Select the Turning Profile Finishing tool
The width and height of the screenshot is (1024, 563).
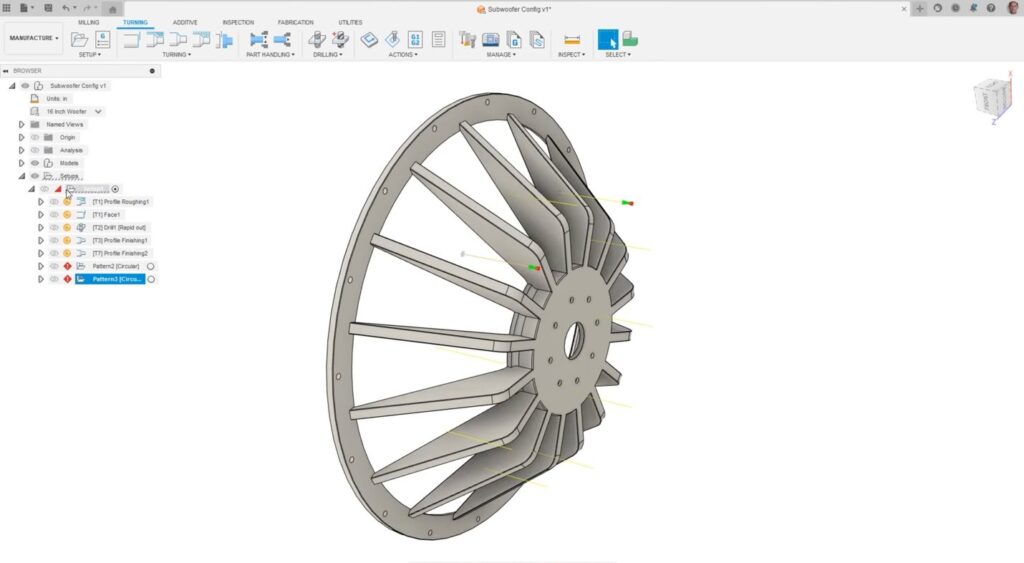tap(178, 40)
